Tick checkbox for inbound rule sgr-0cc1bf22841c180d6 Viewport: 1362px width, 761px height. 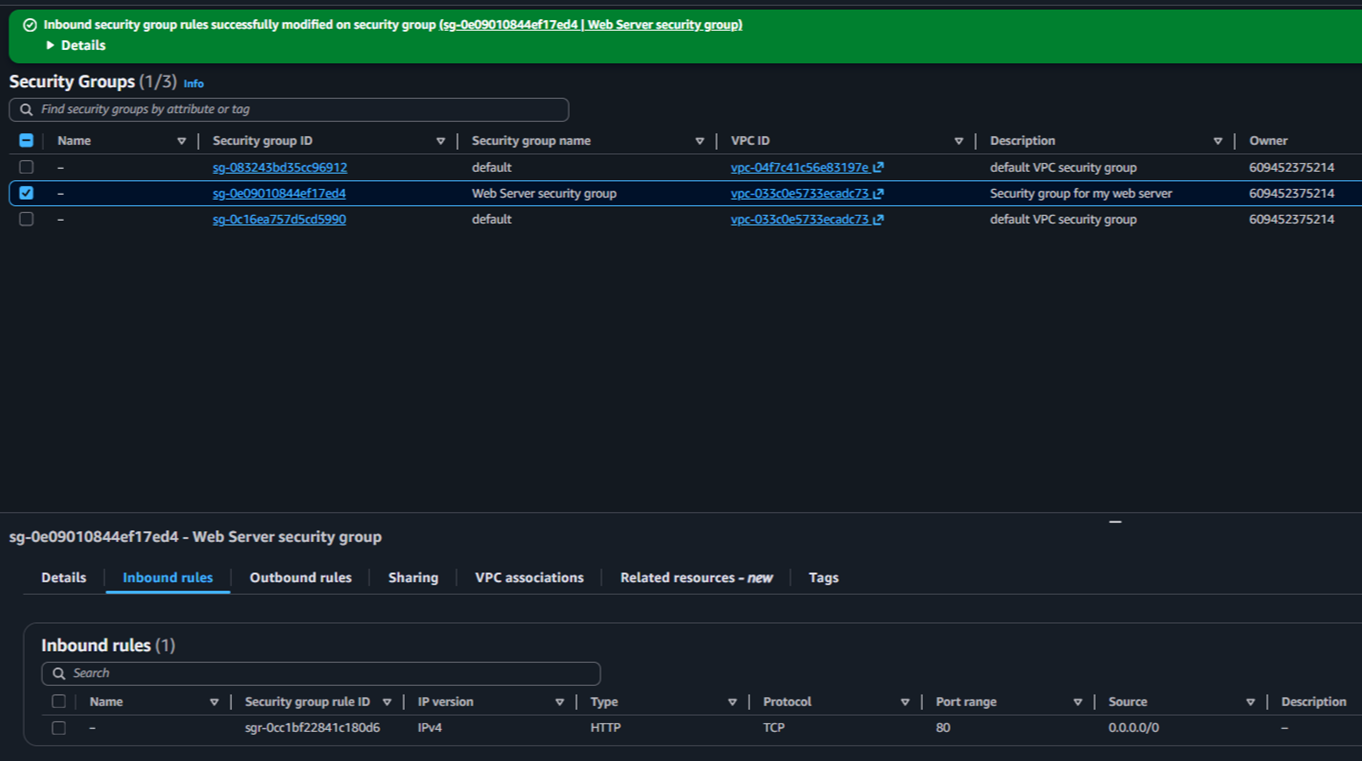pos(59,728)
